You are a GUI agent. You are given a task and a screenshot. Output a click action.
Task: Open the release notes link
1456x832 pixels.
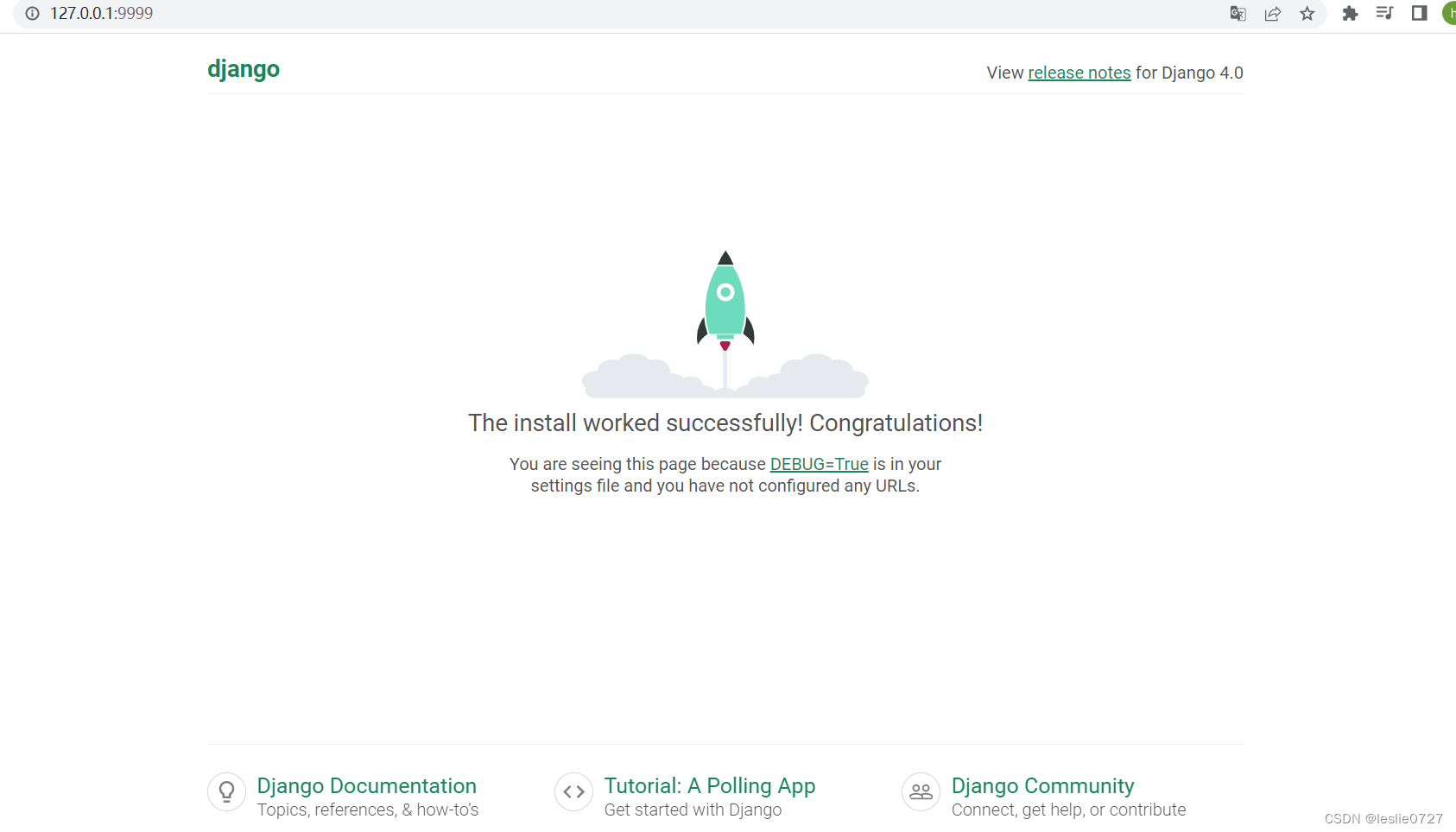1079,73
